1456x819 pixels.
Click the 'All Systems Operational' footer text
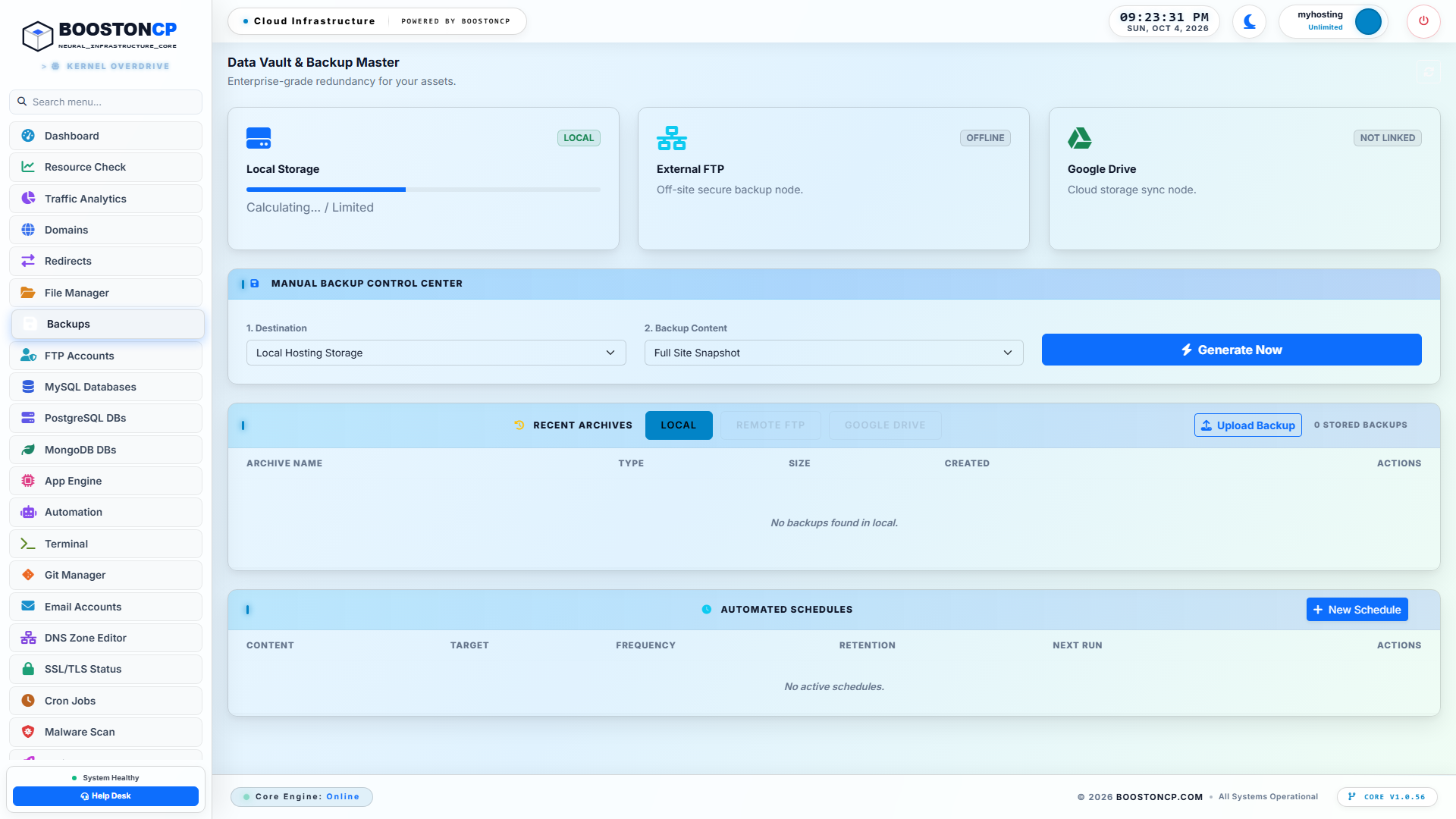click(x=1268, y=797)
